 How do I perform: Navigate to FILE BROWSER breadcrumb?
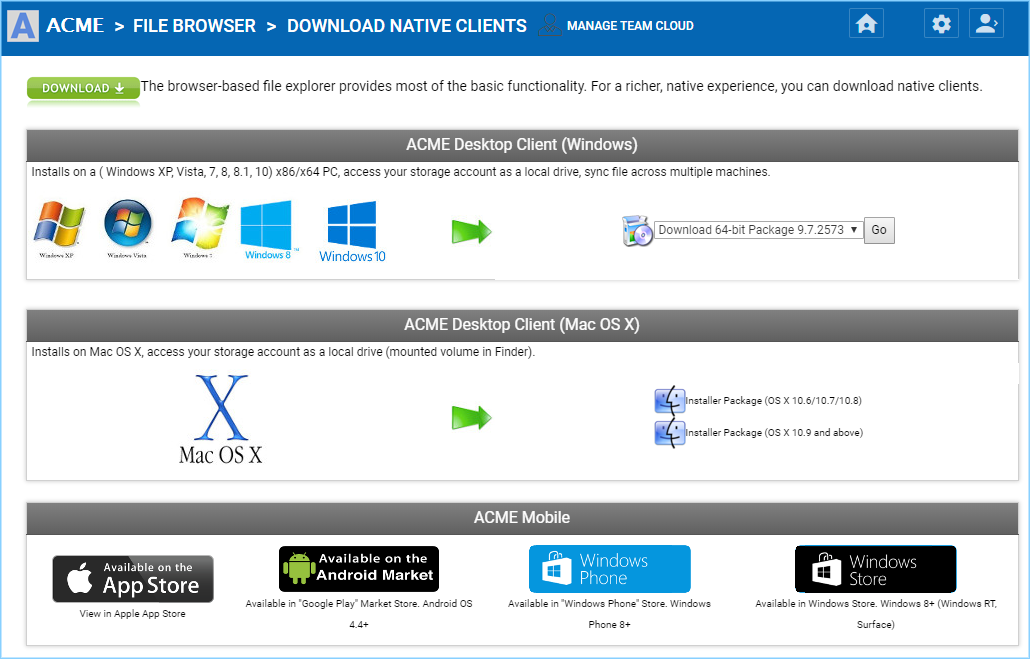194,26
